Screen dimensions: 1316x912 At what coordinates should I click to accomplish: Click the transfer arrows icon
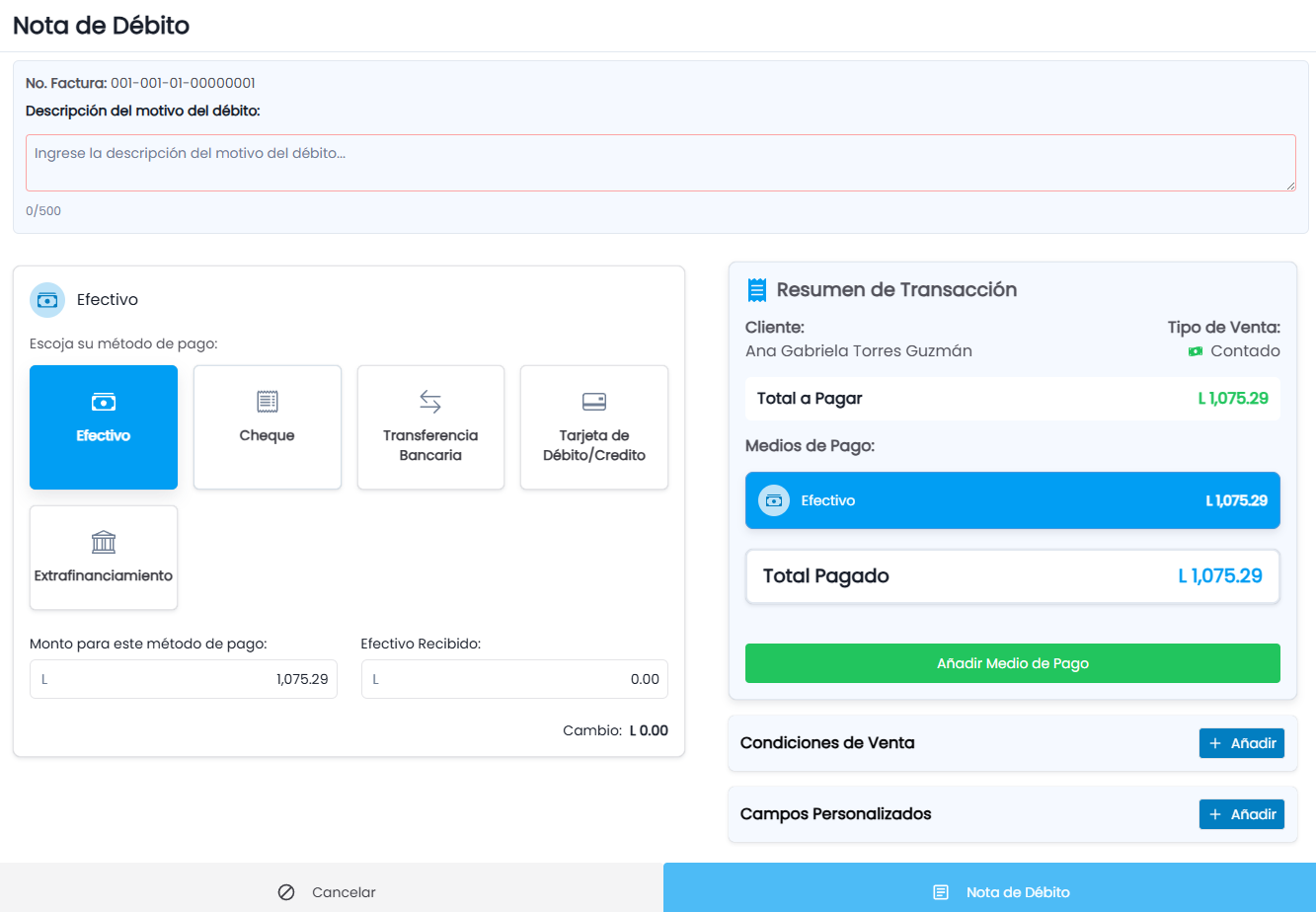430,402
